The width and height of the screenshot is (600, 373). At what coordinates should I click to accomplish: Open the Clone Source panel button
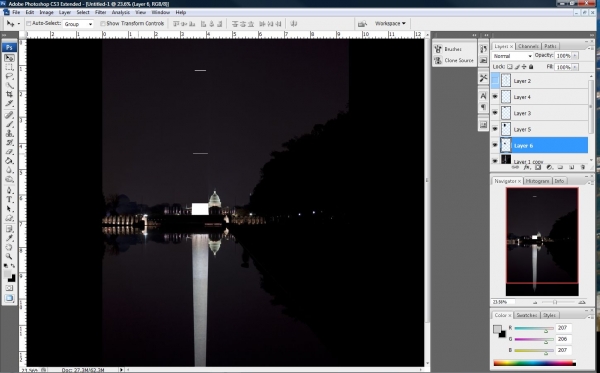click(x=454, y=60)
